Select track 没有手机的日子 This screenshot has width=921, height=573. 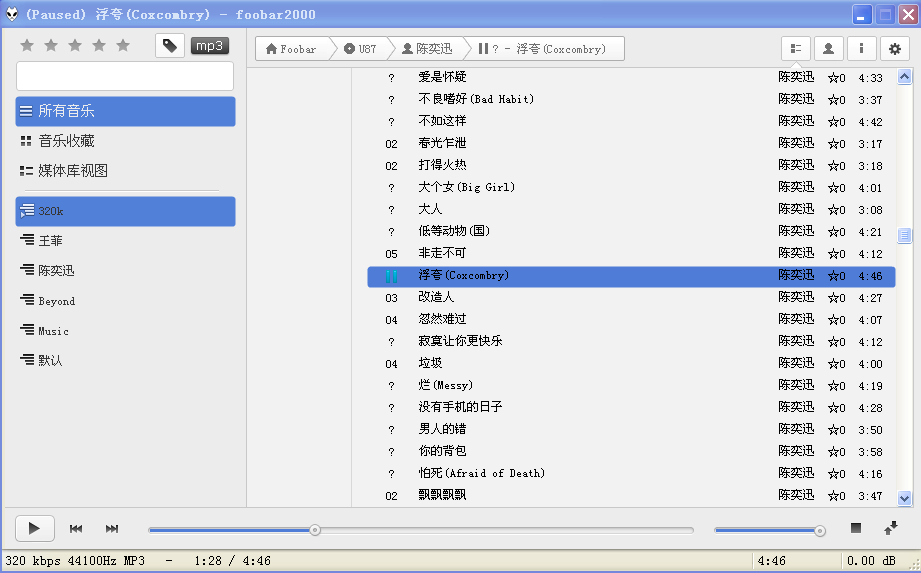(x=631, y=407)
